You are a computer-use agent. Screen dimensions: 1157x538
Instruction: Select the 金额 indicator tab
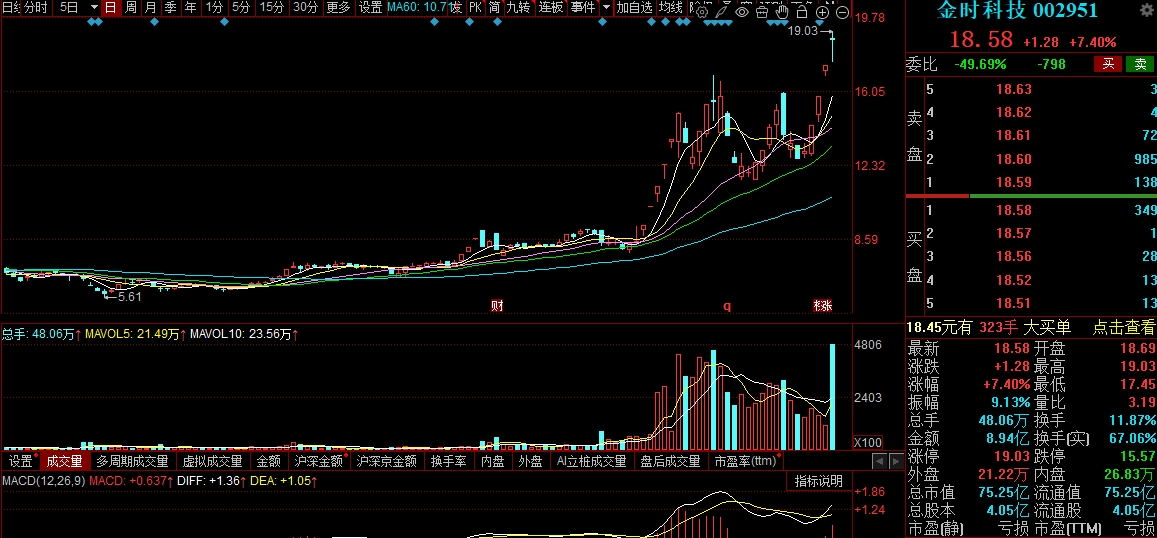pos(269,462)
